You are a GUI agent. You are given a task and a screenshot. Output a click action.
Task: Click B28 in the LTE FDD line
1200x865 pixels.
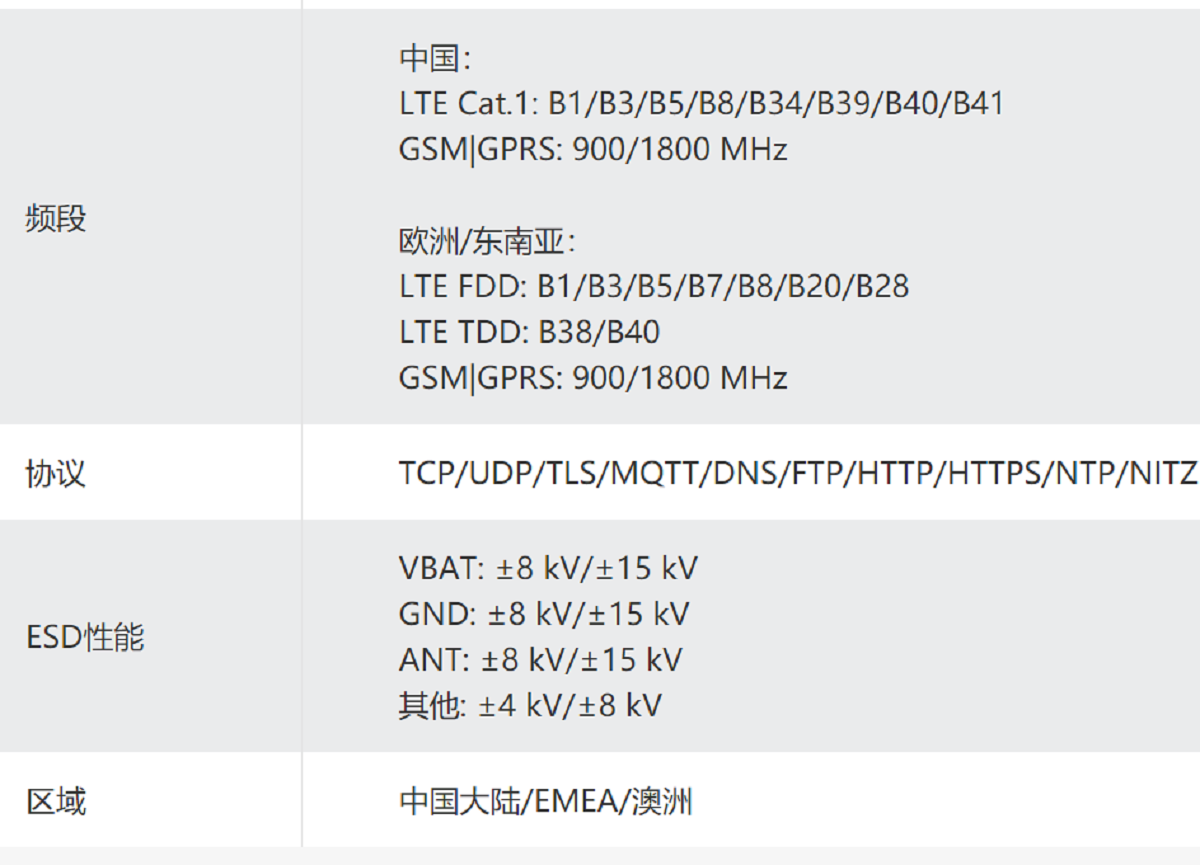882,286
